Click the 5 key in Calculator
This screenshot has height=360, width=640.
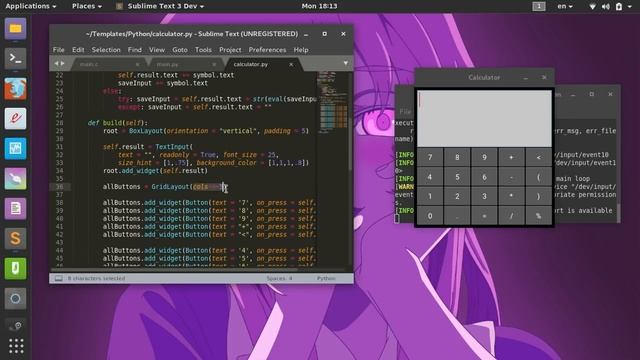coord(457,177)
